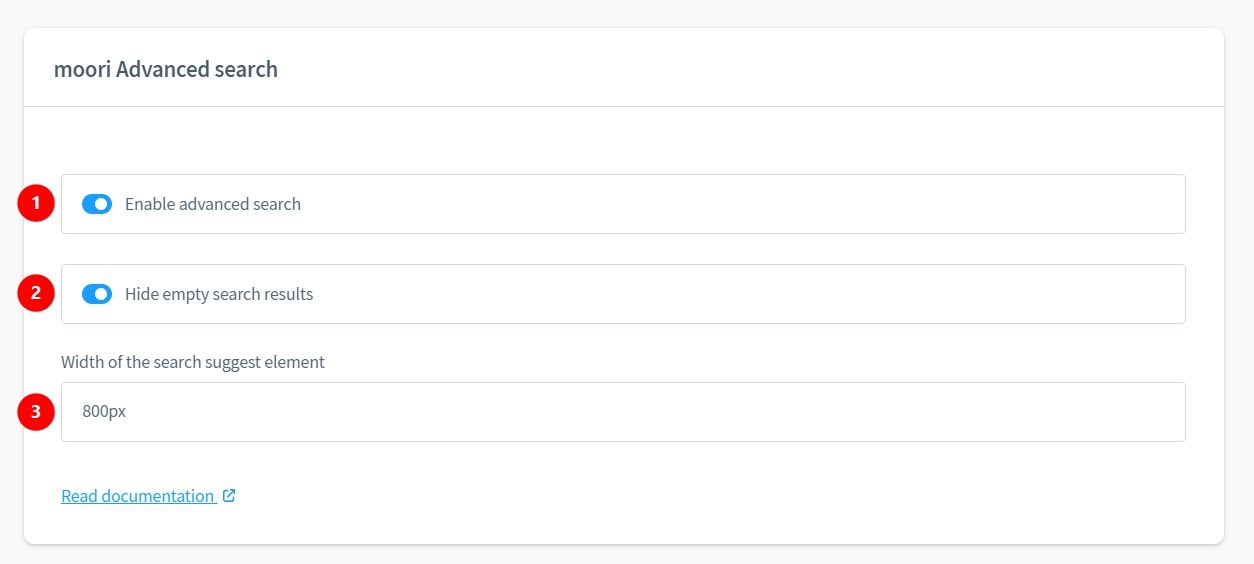
Task: Toggle the Enable advanced search switch
Action: pyautogui.click(x=97, y=204)
